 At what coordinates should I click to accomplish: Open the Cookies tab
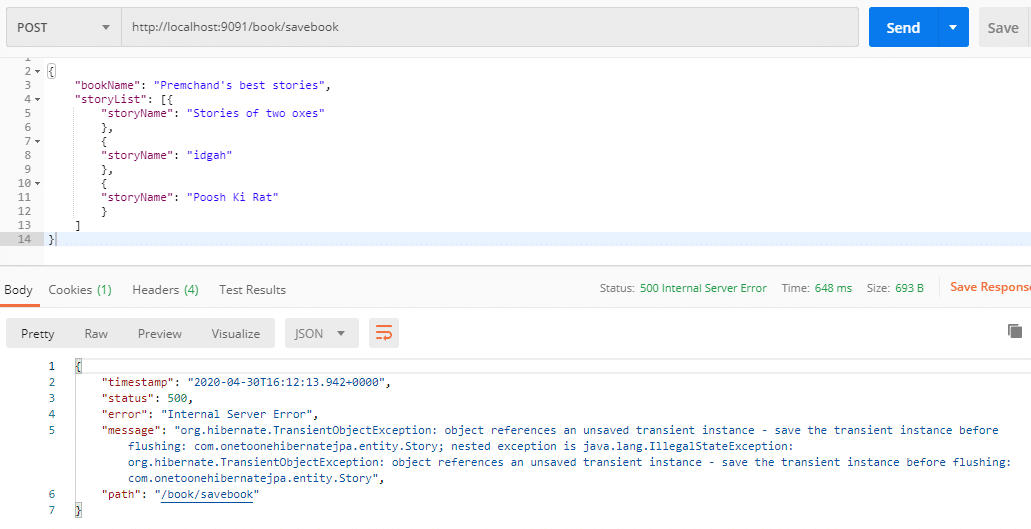tap(80, 290)
